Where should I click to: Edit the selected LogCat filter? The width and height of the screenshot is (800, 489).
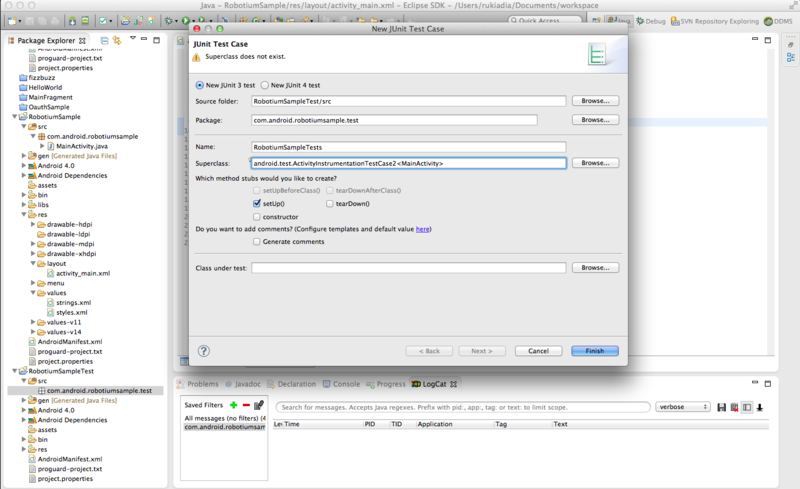[259, 405]
